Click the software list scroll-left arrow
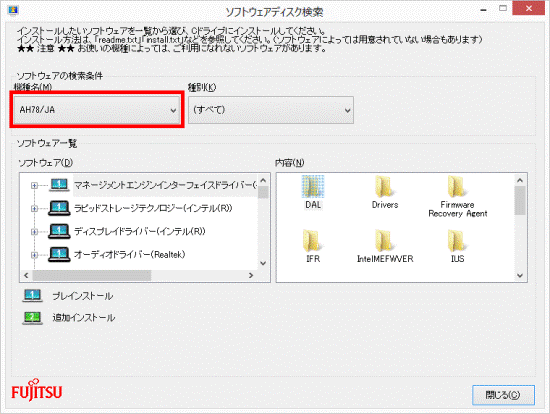Screen dimensions: 550x414 coord(26,275)
